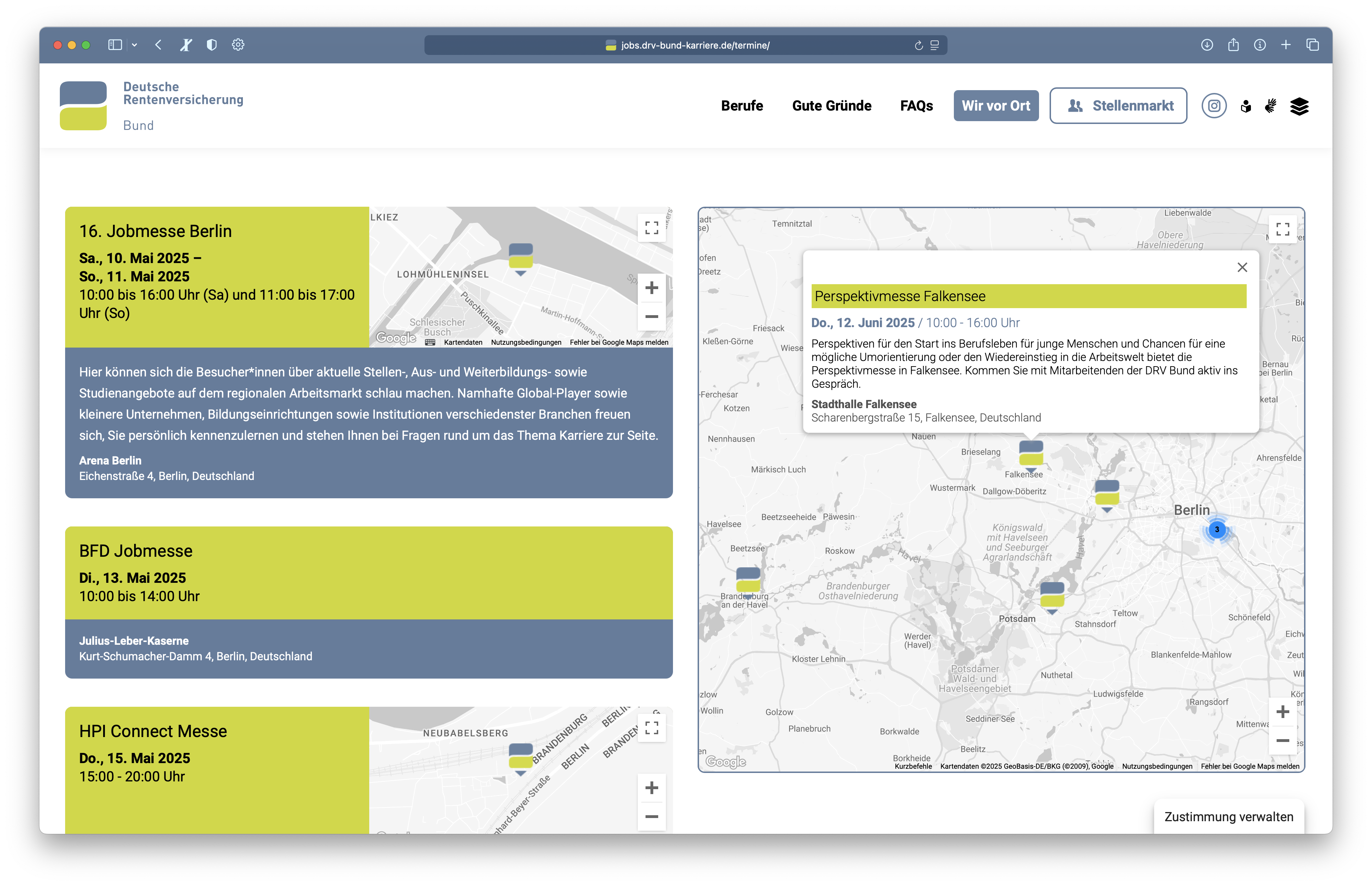Open the sign language icon
Image resolution: width=1372 pixels, height=886 pixels.
(1271, 106)
